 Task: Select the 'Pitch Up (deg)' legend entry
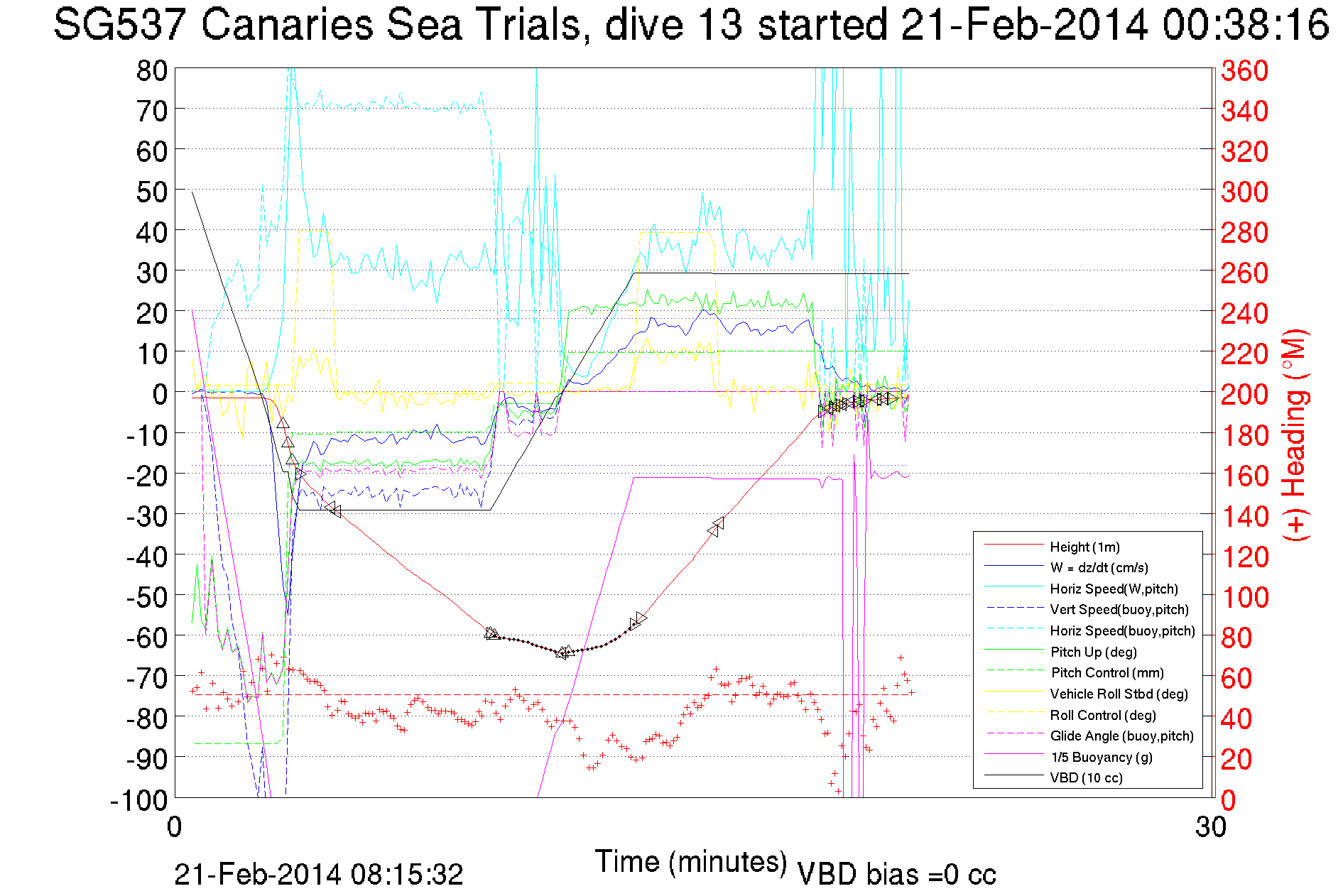(x=1094, y=652)
